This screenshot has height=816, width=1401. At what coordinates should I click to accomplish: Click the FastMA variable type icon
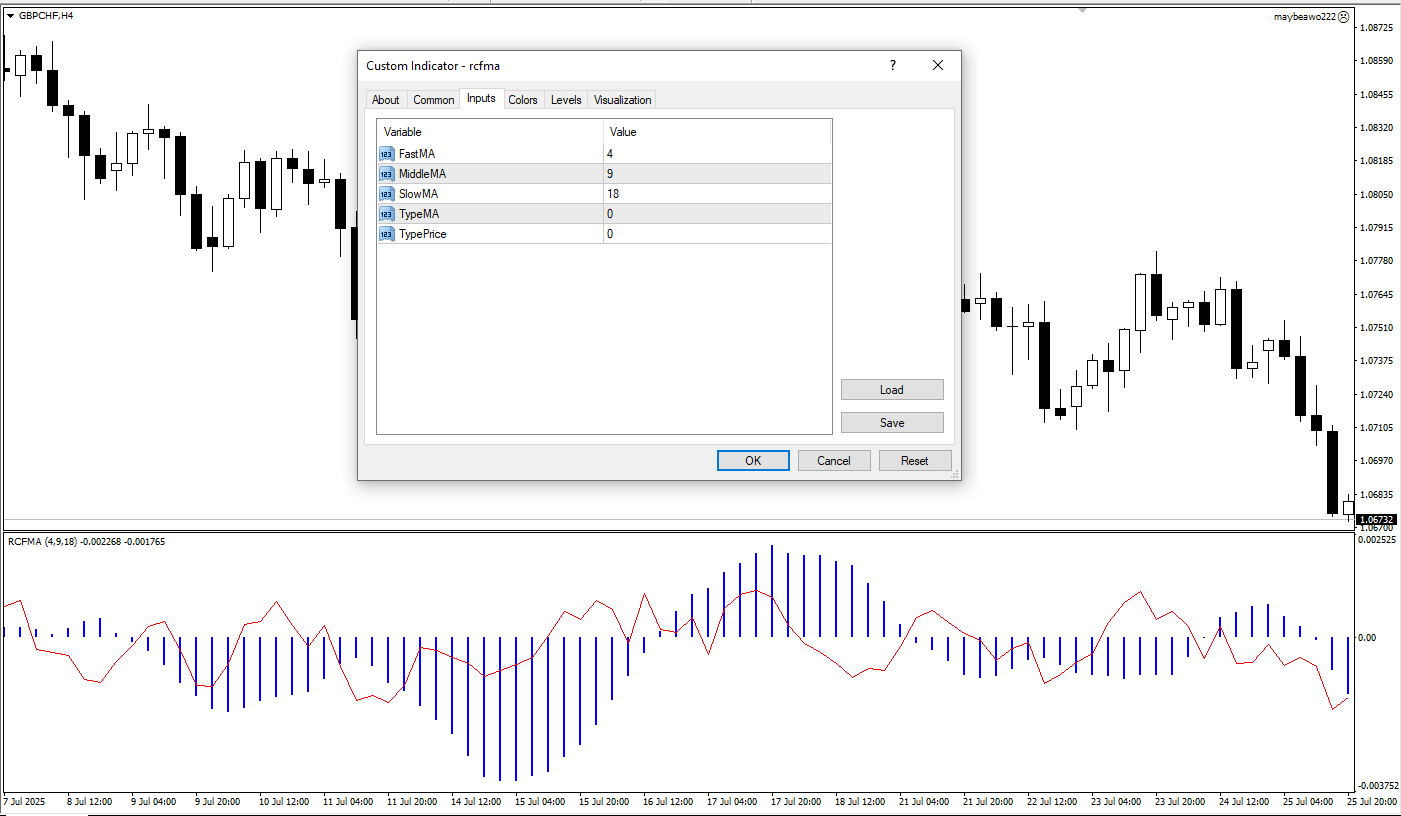coord(387,154)
